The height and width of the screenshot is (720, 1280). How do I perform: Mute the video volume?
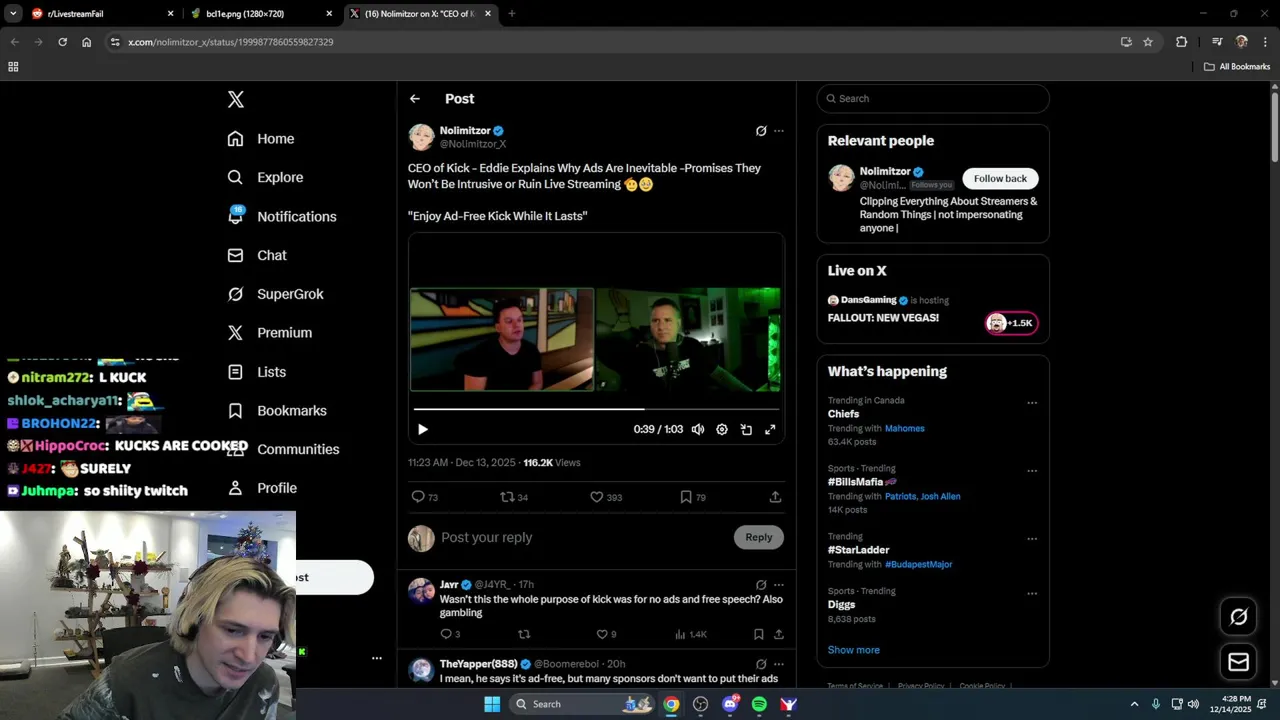click(698, 429)
